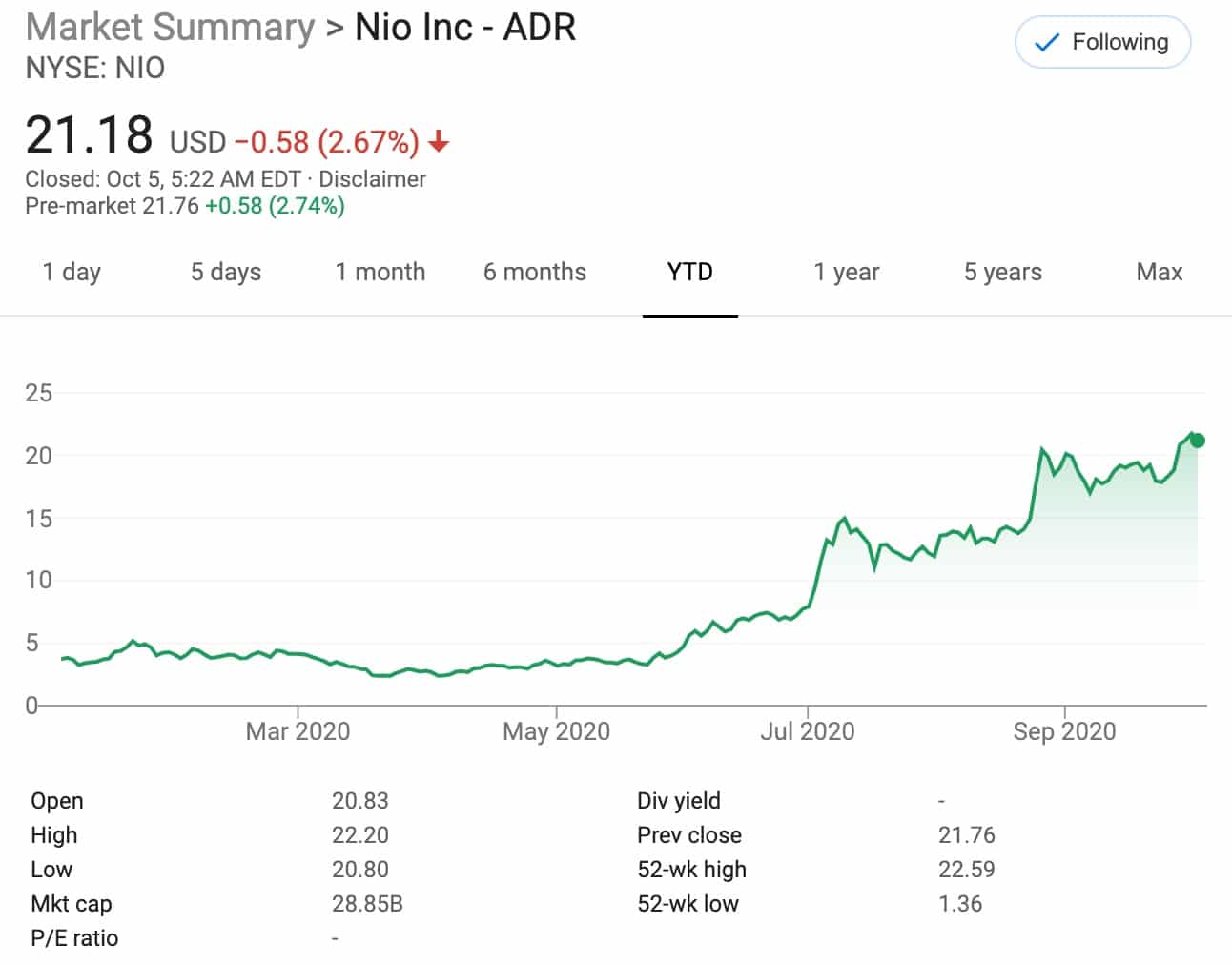Switch to the 5 days tab
1232x965 pixels.
click(225, 273)
